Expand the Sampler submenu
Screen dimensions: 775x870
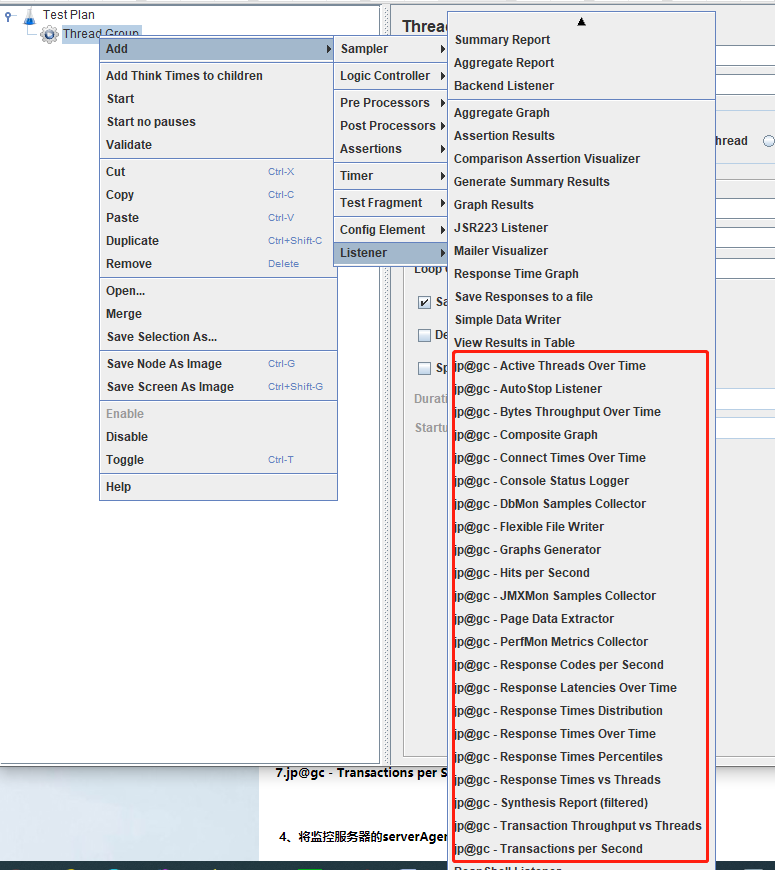[391, 49]
